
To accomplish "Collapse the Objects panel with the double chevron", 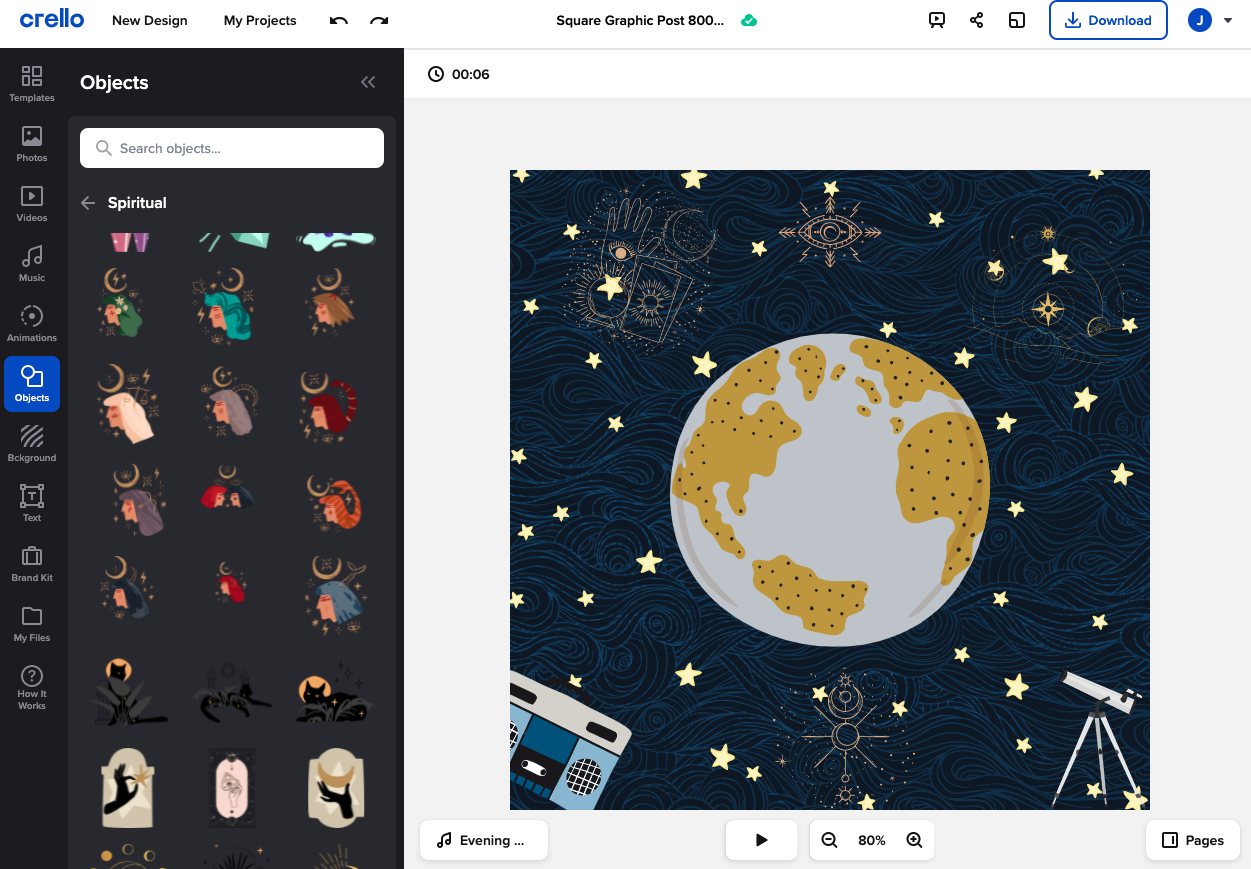I will 367,82.
